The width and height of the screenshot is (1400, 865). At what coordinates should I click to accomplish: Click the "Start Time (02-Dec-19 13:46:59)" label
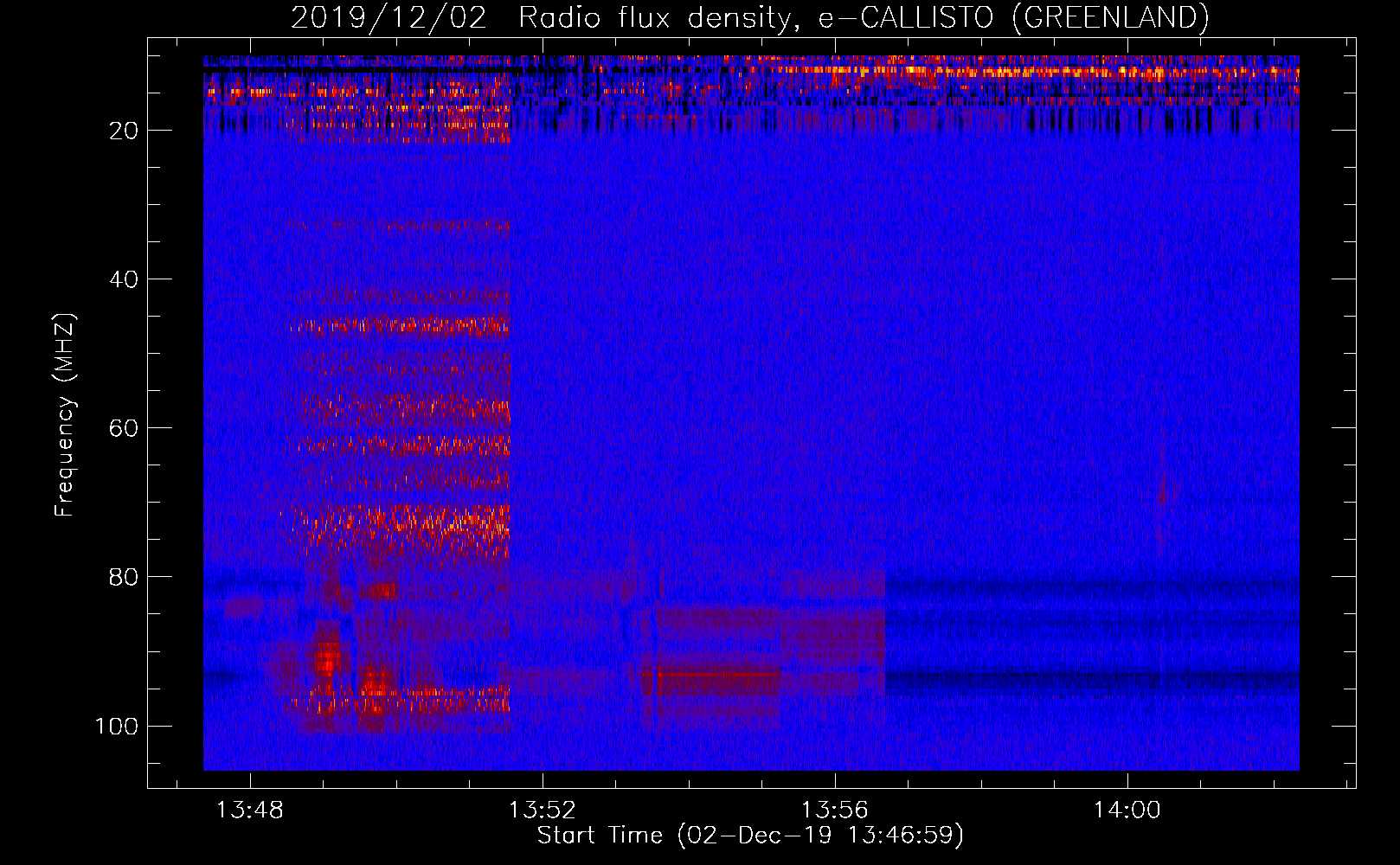[x=750, y=836]
